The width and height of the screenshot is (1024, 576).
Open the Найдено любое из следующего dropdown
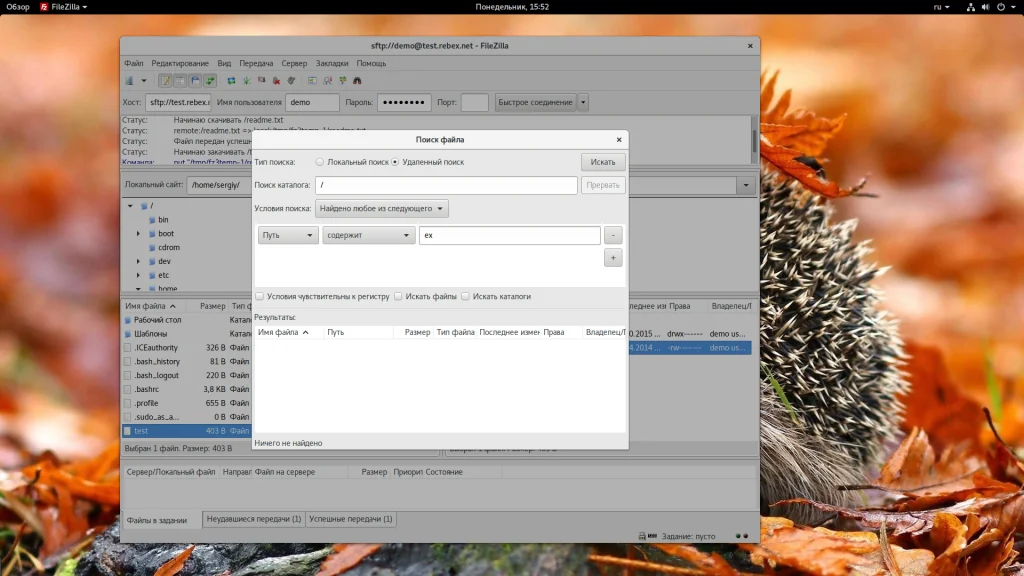tap(382, 209)
